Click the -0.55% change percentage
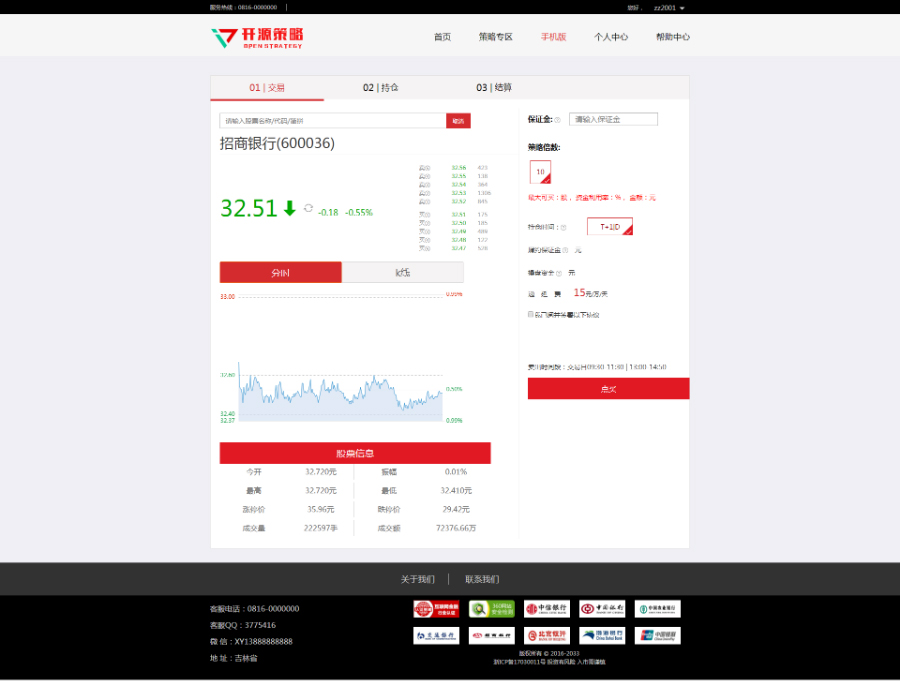The width and height of the screenshot is (900, 685). [359, 212]
